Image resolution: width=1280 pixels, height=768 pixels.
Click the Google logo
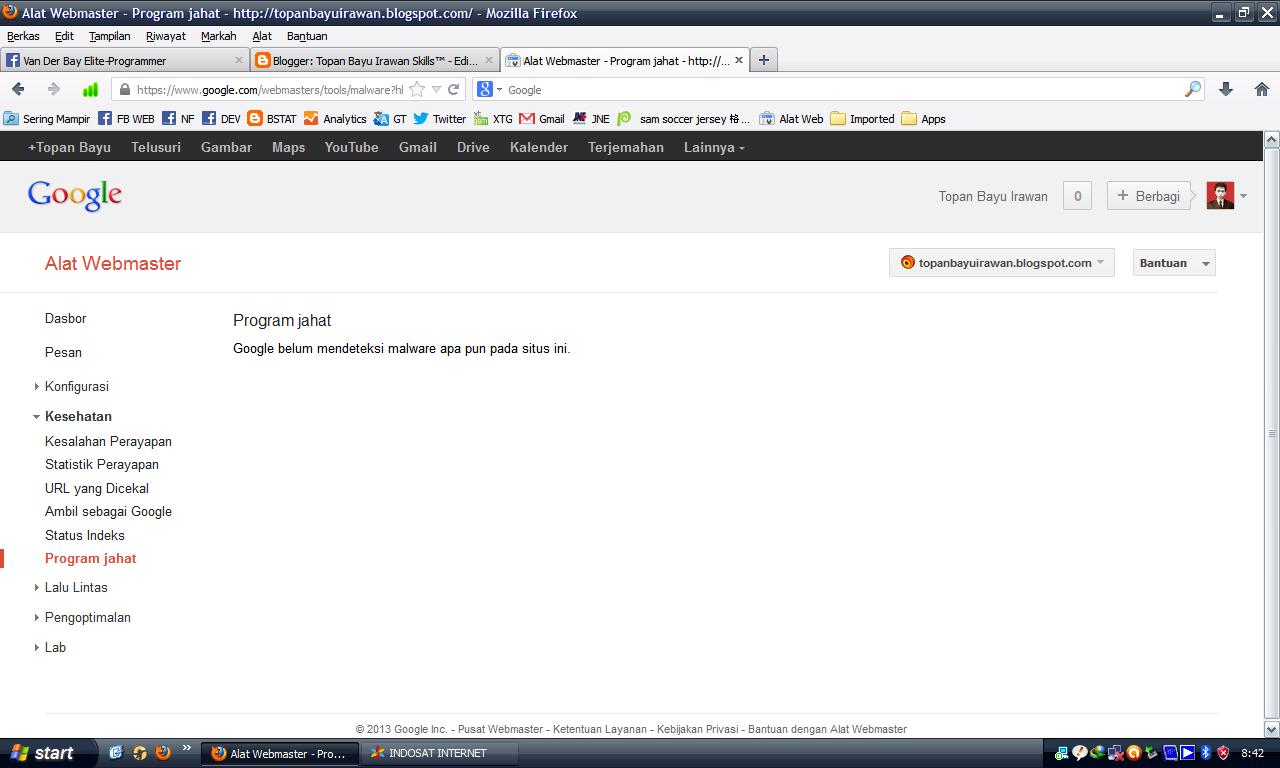(x=75, y=196)
